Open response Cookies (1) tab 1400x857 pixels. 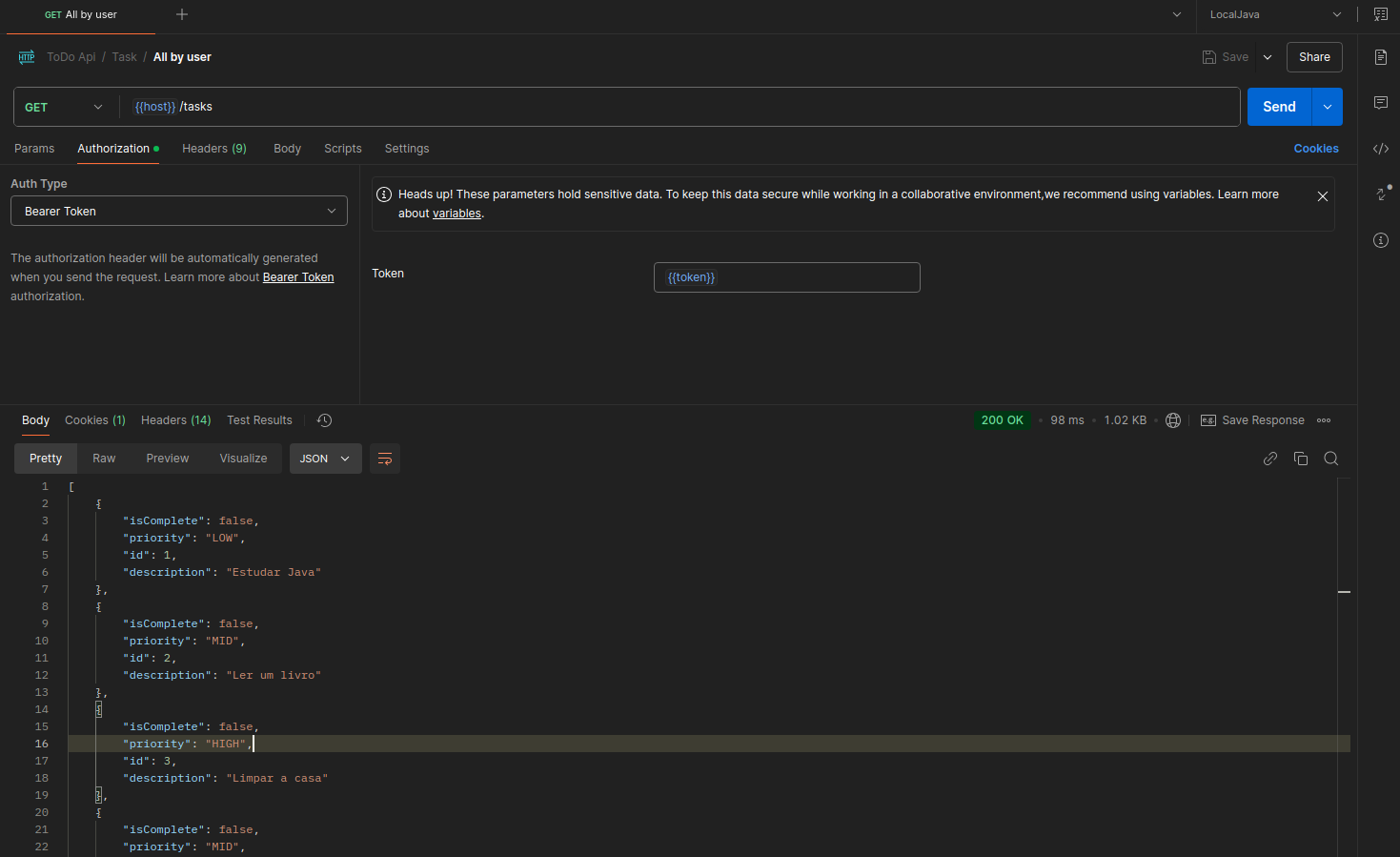coord(95,420)
